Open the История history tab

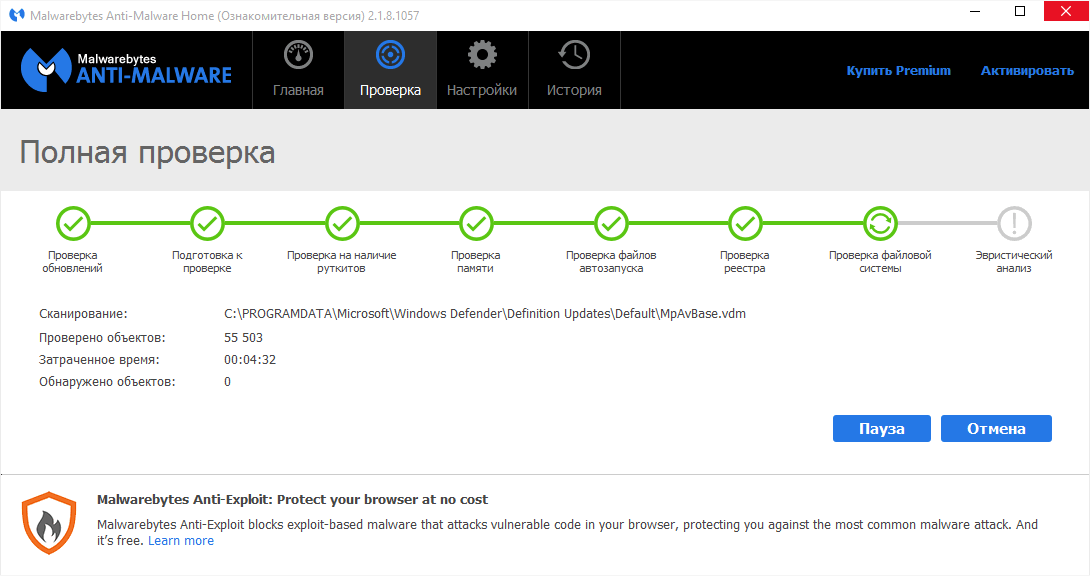pyautogui.click(x=574, y=70)
